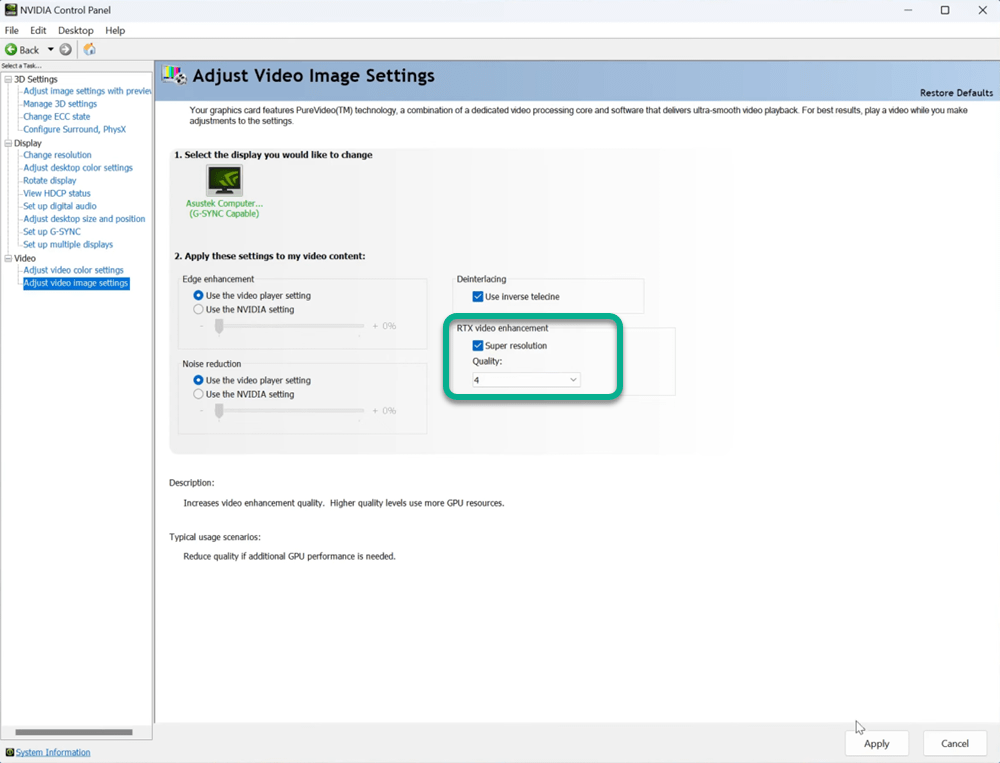
Task: Open Adjust desktop size and position
Action: tap(84, 218)
